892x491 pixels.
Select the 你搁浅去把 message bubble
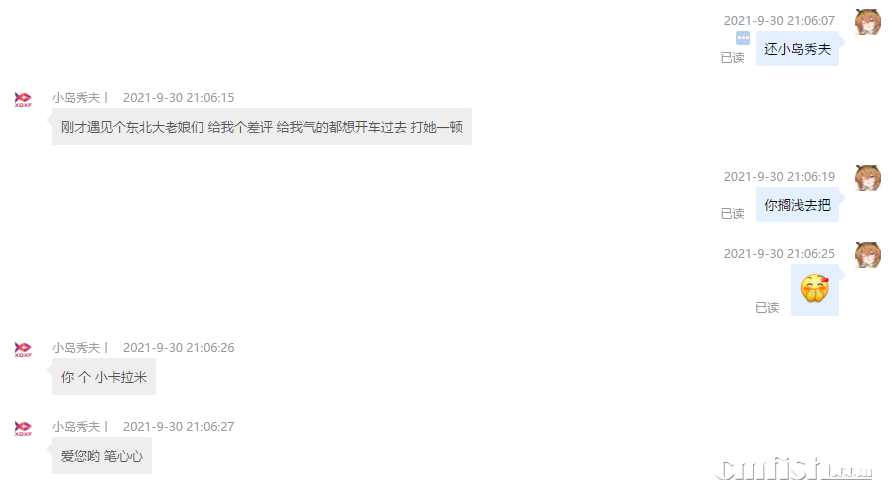(x=797, y=205)
